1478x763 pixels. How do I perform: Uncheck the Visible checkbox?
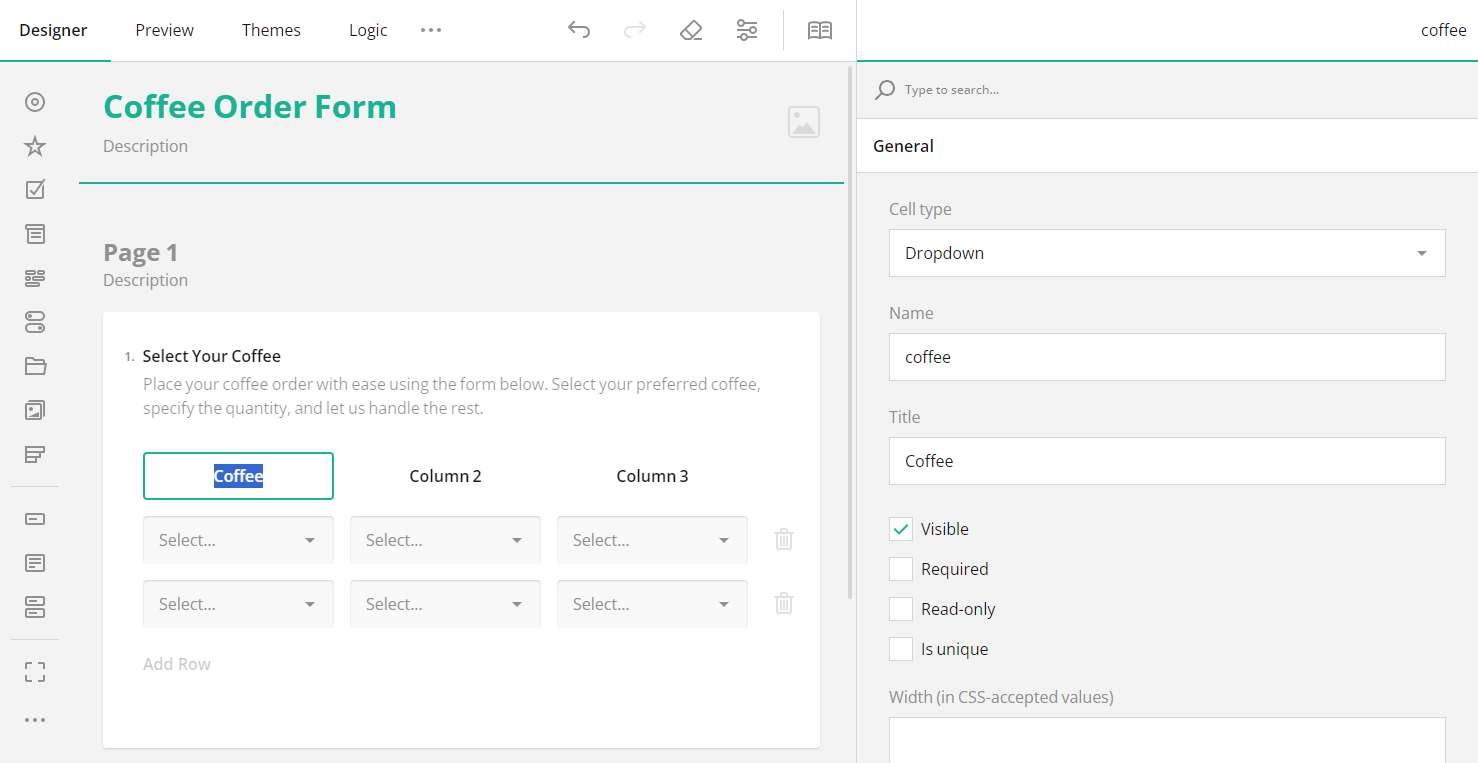(900, 528)
